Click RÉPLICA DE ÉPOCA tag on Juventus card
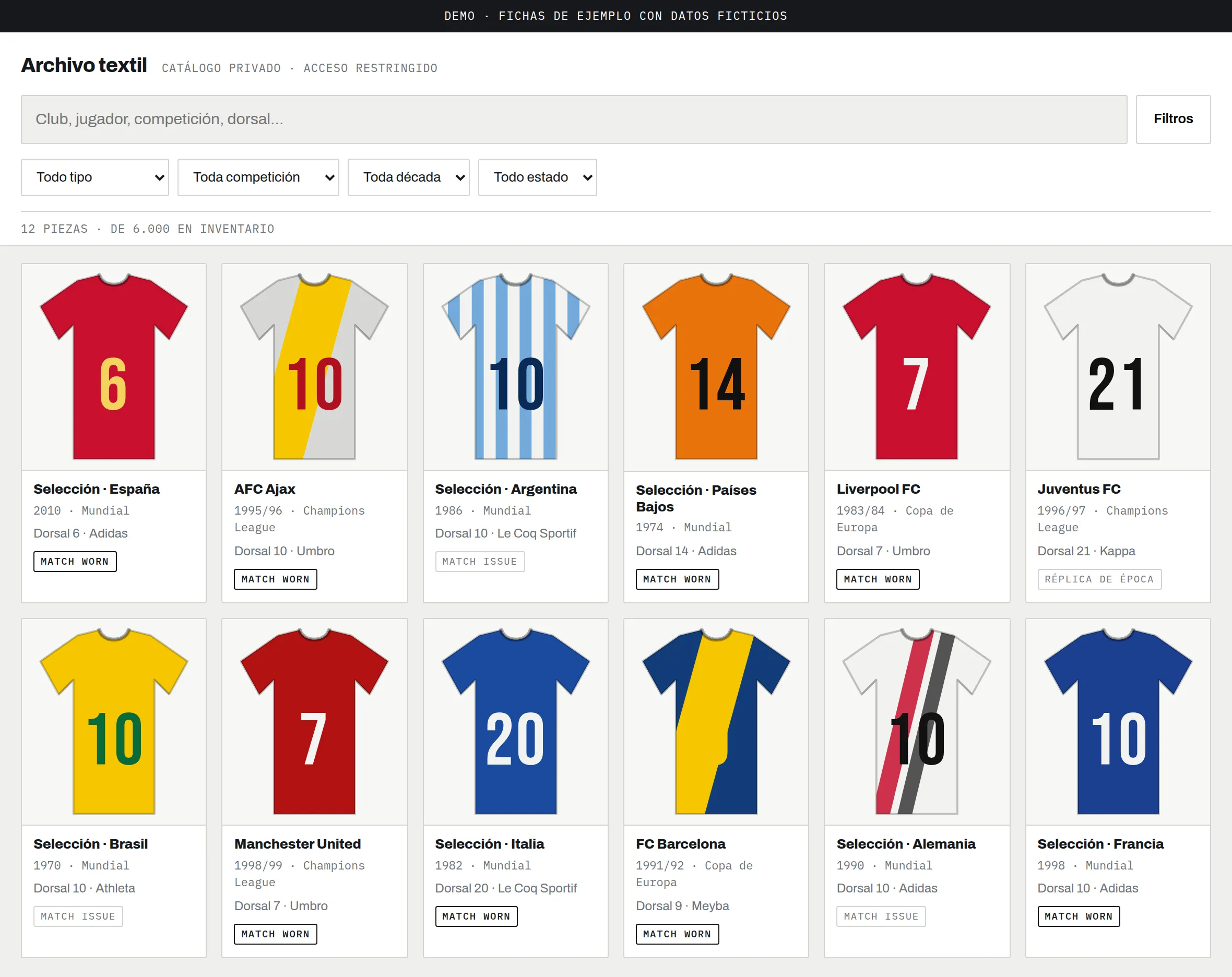The height and width of the screenshot is (977, 1232). click(1099, 579)
